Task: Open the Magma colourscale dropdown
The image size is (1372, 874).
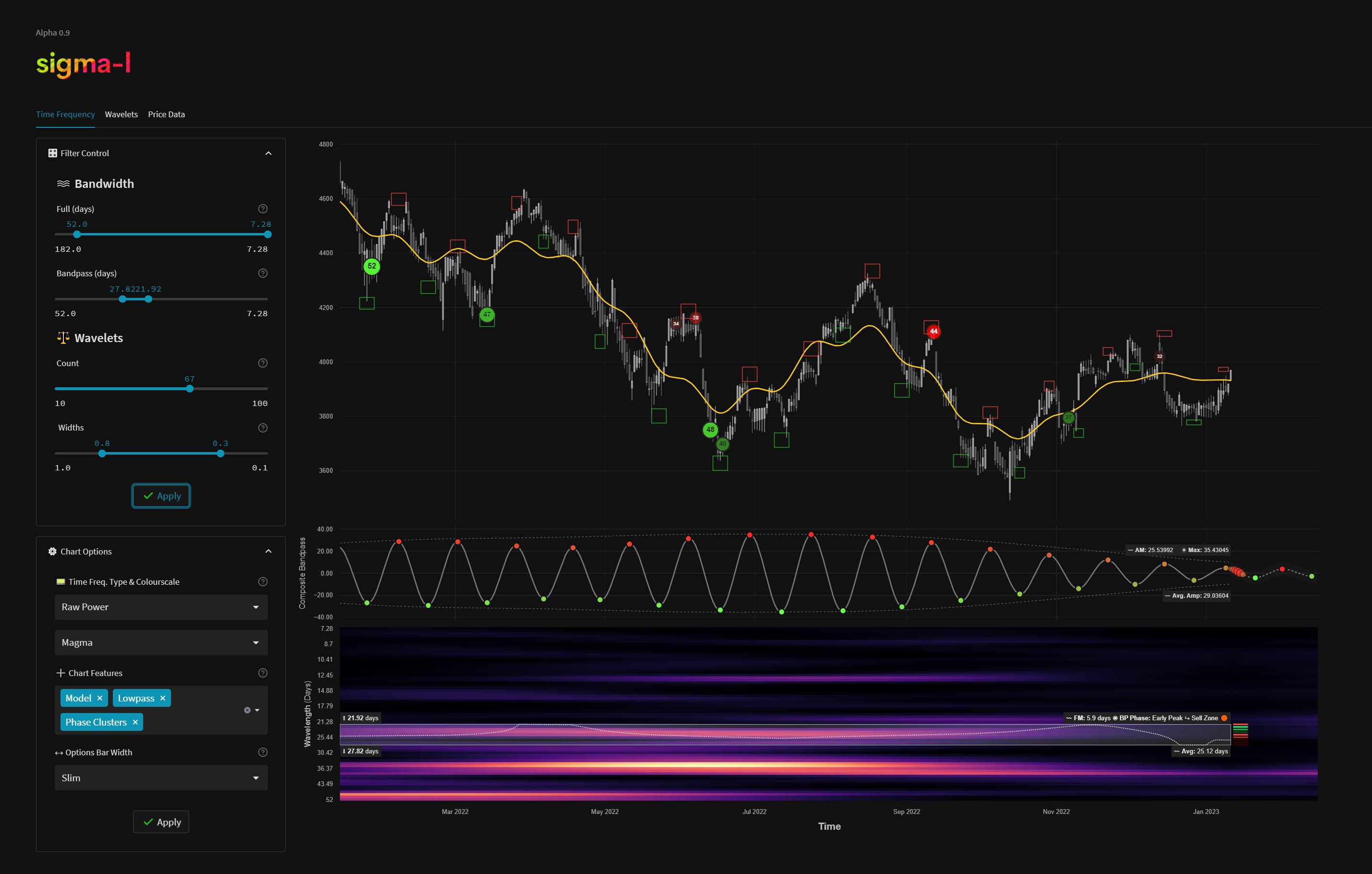Action: tap(161, 642)
